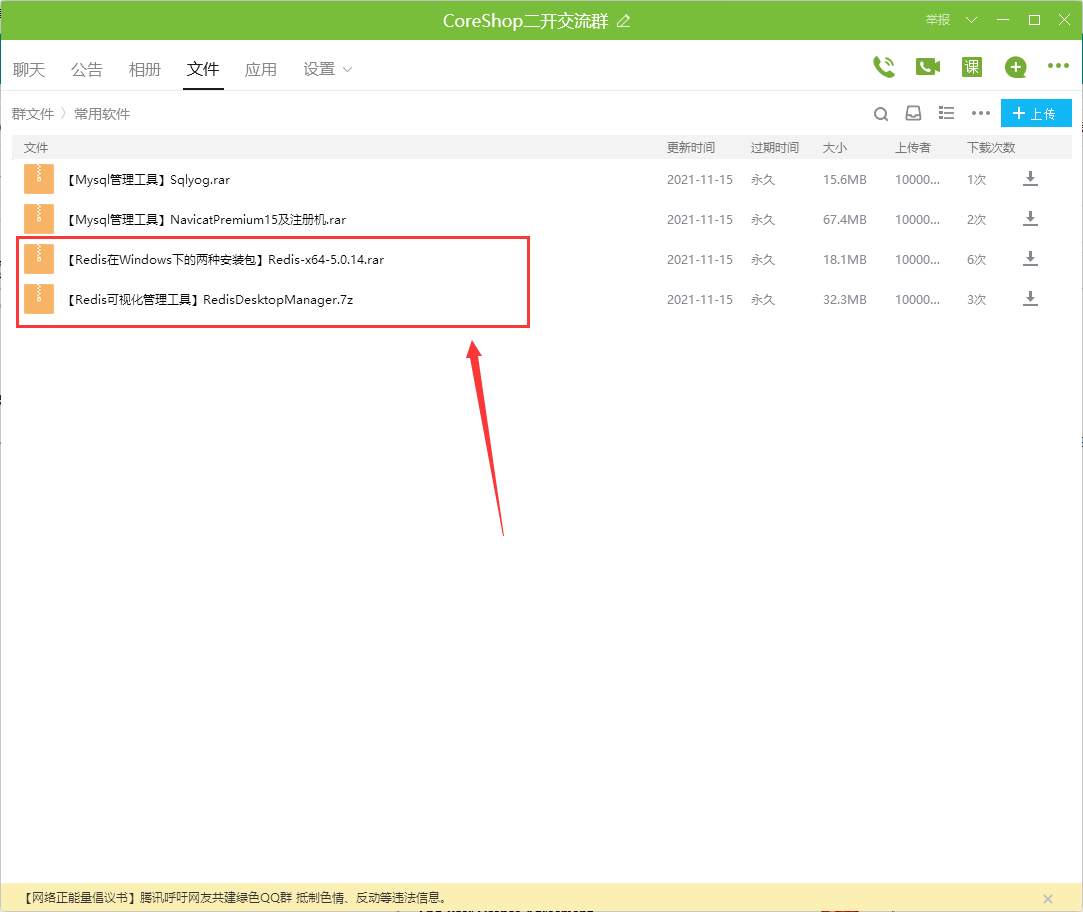Edit the group name pencil icon
The image size is (1083, 912).
(x=624, y=21)
